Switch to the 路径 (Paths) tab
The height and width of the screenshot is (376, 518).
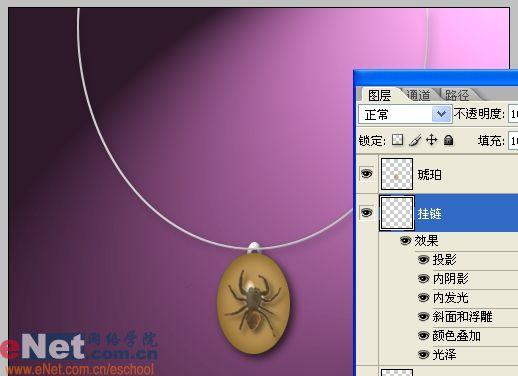[x=457, y=95]
